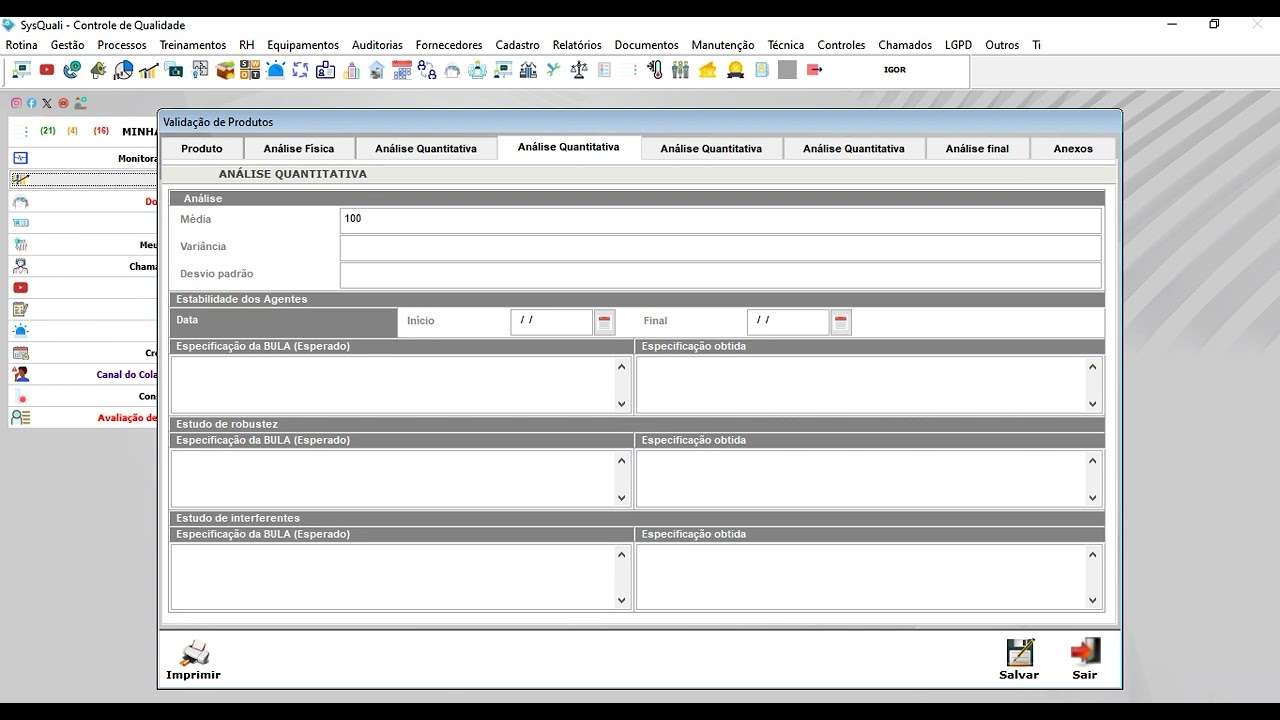This screenshot has height=720, width=1280.
Task: Open the Facebook icon in the sidebar
Action: [x=31, y=103]
